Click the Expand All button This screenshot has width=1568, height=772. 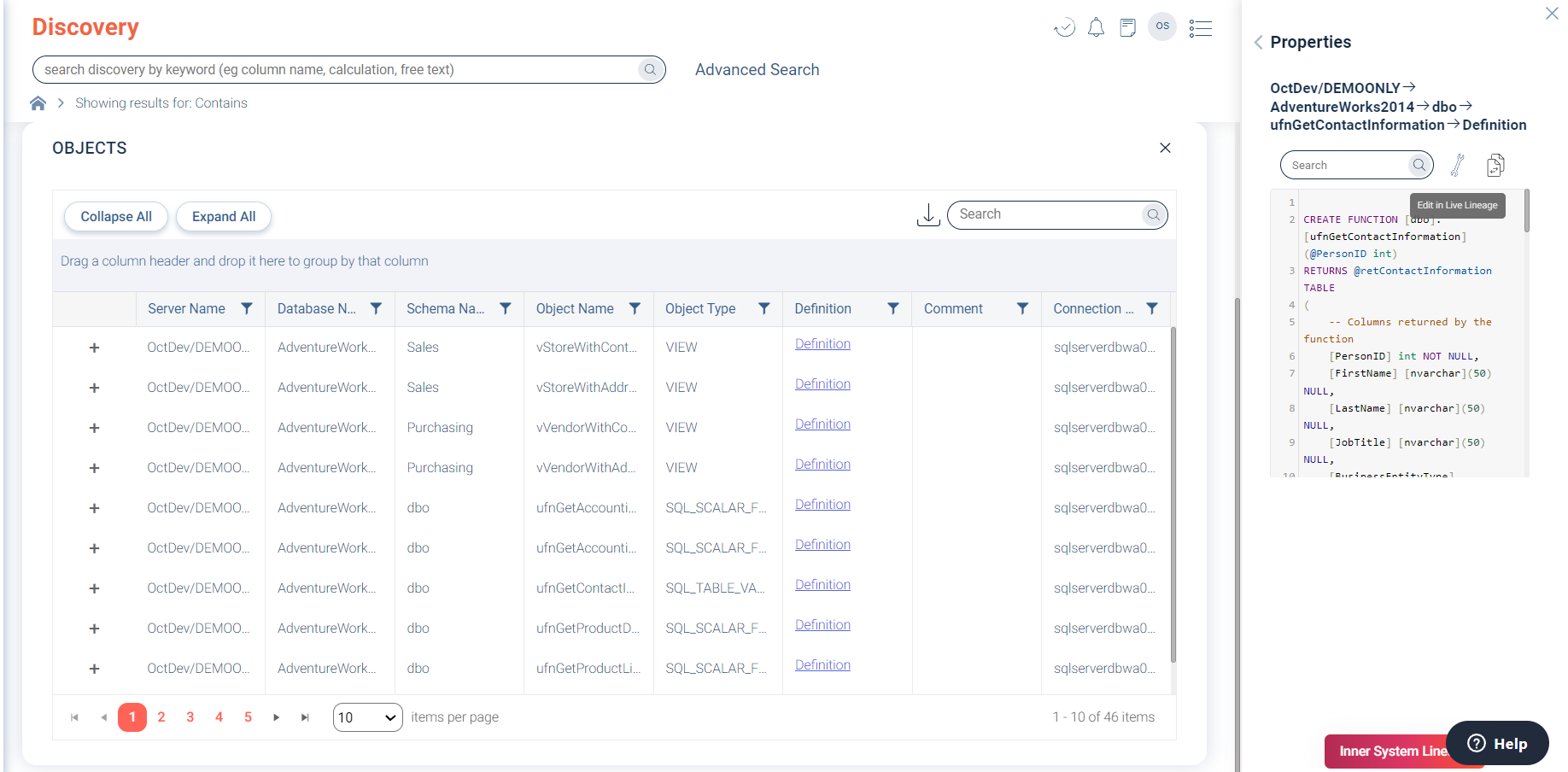click(223, 217)
